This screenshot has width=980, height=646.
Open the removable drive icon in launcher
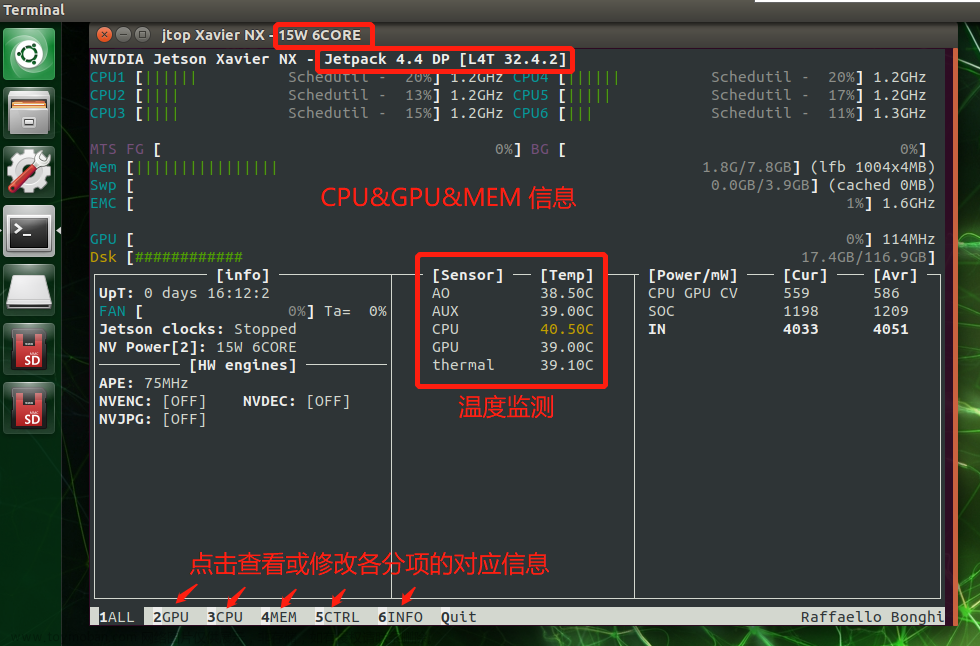click(x=29, y=290)
